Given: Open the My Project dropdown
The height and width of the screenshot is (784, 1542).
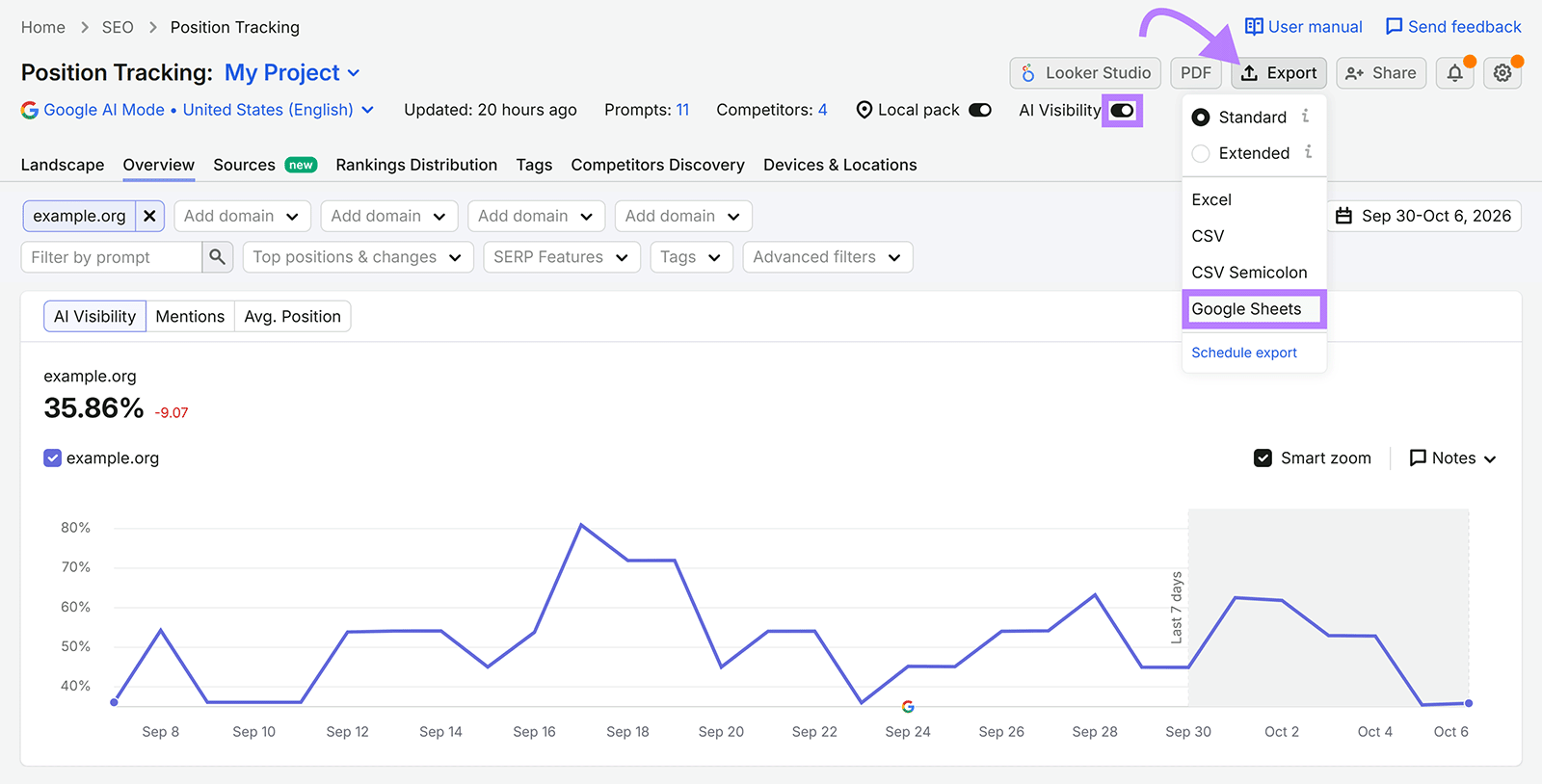Looking at the screenshot, I should (x=292, y=73).
